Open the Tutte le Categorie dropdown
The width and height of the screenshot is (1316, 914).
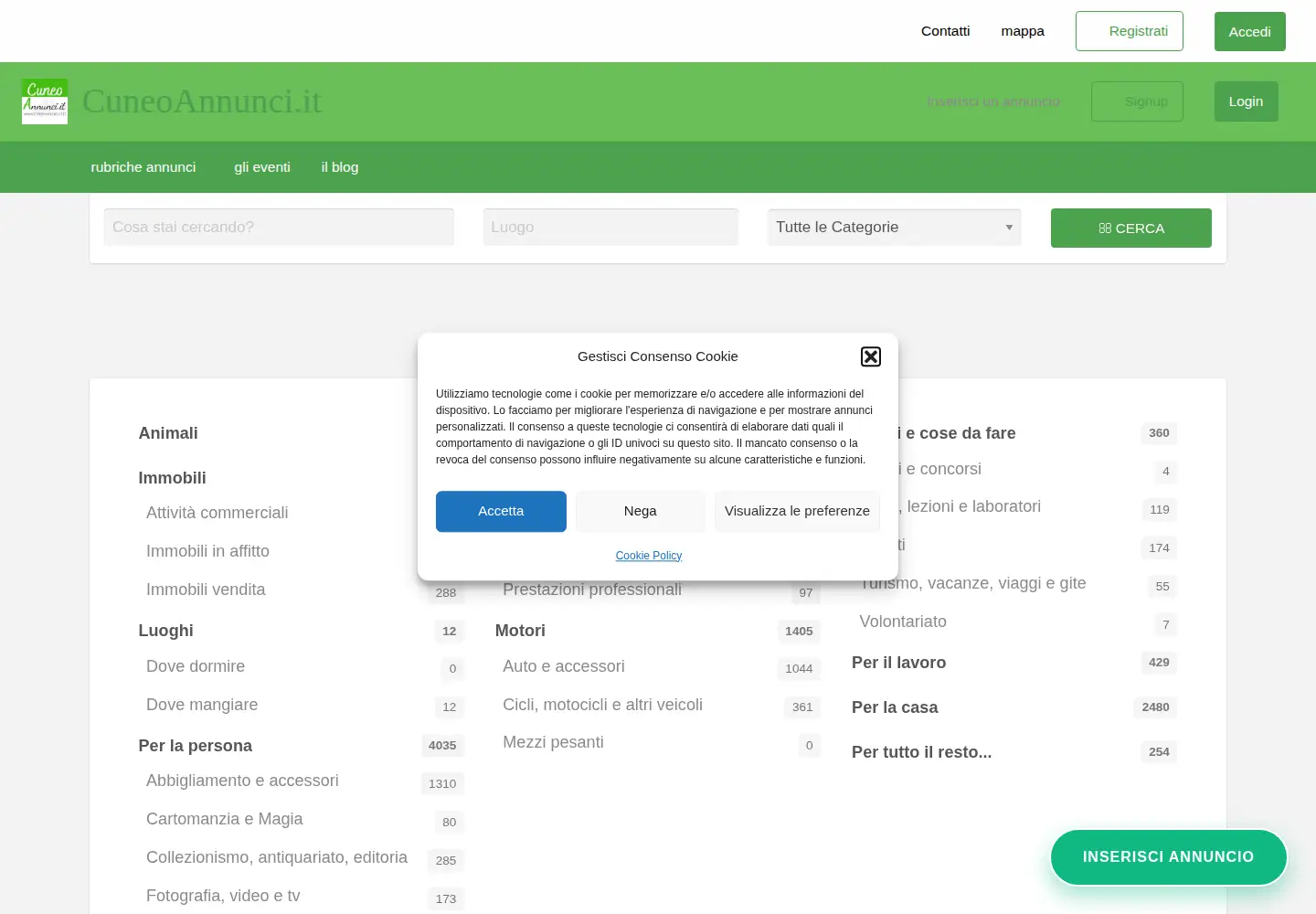[x=894, y=228]
